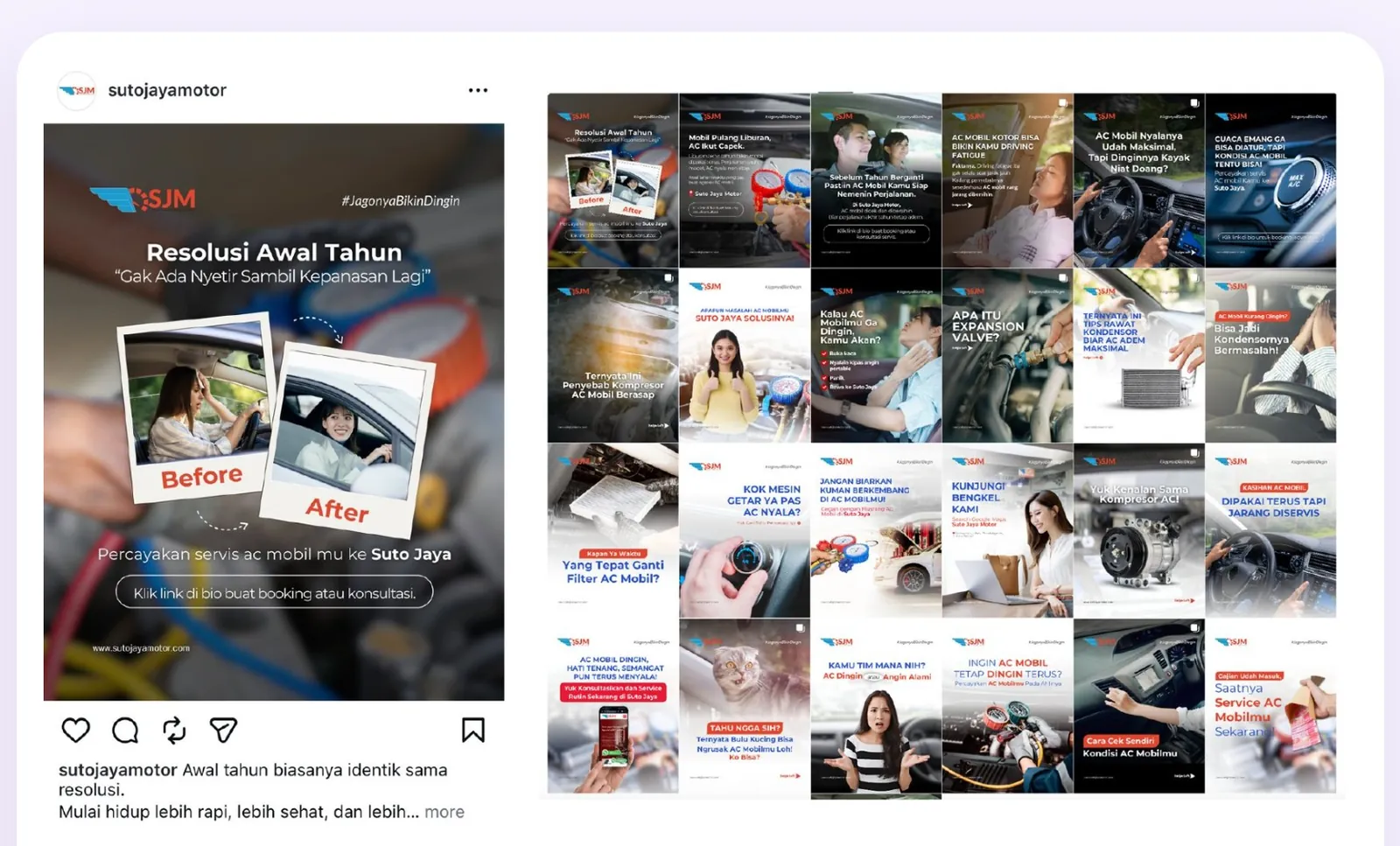This screenshot has width=1400, height=846.
Task: Select the Ganti Filter AC Mobil thumbnail
Action: [x=613, y=530]
